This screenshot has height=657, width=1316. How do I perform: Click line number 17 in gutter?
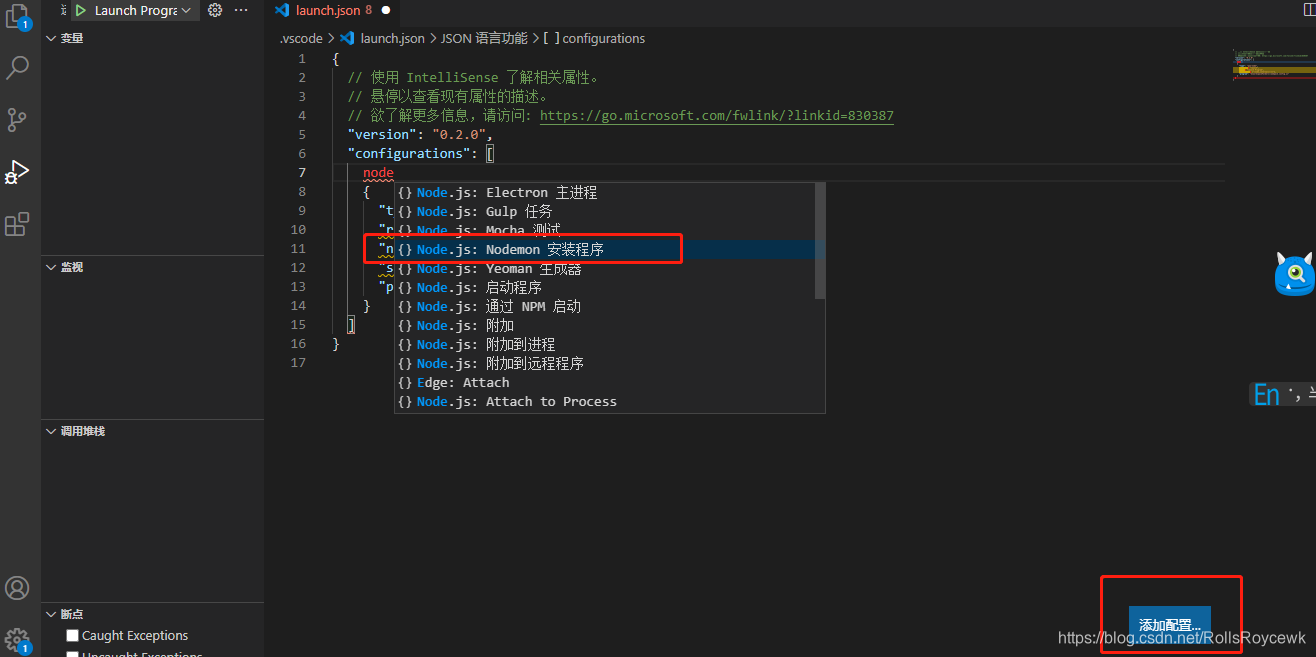click(299, 363)
